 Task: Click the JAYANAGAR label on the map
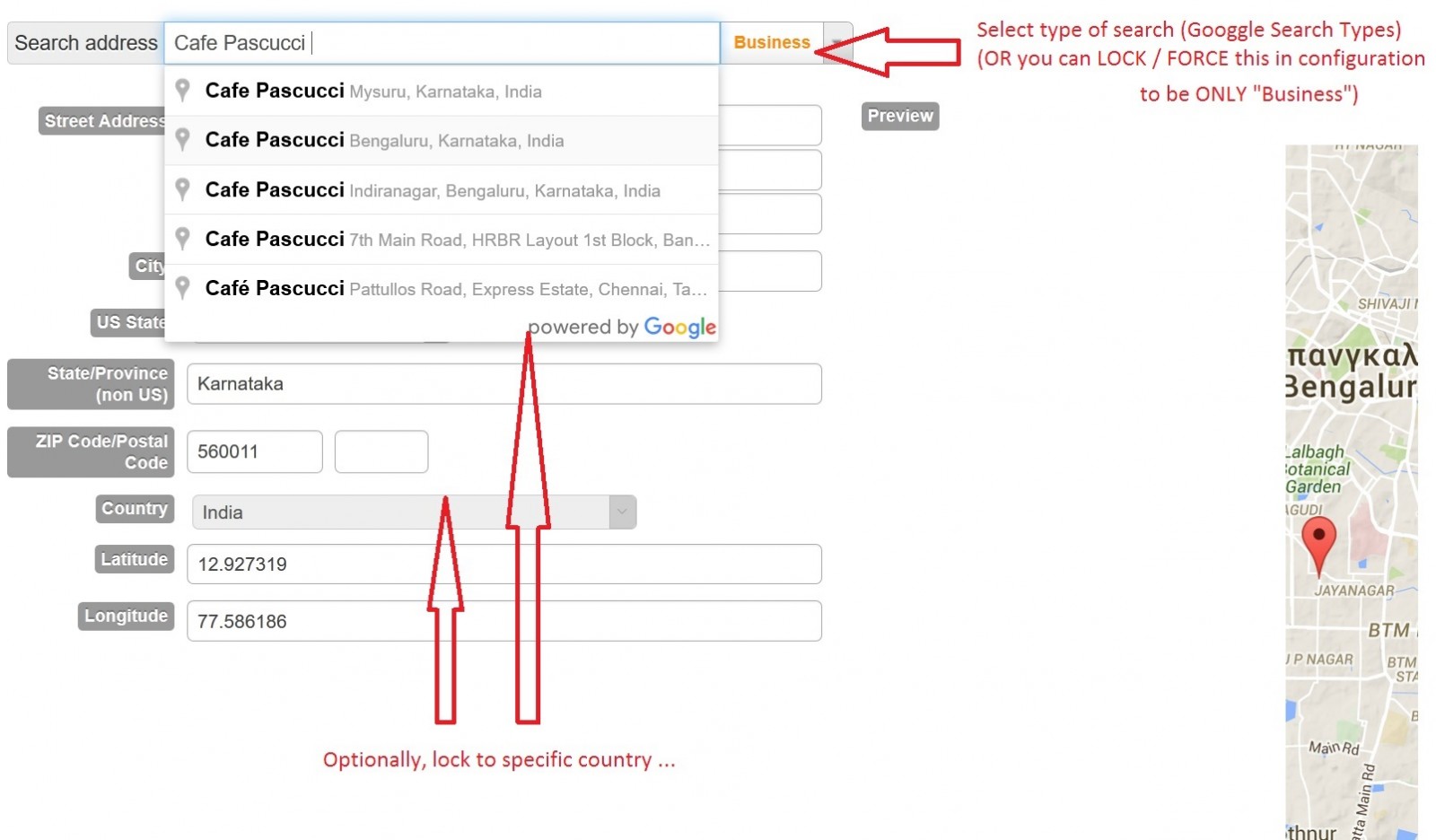pyautogui.click(x=1354, y=591)
